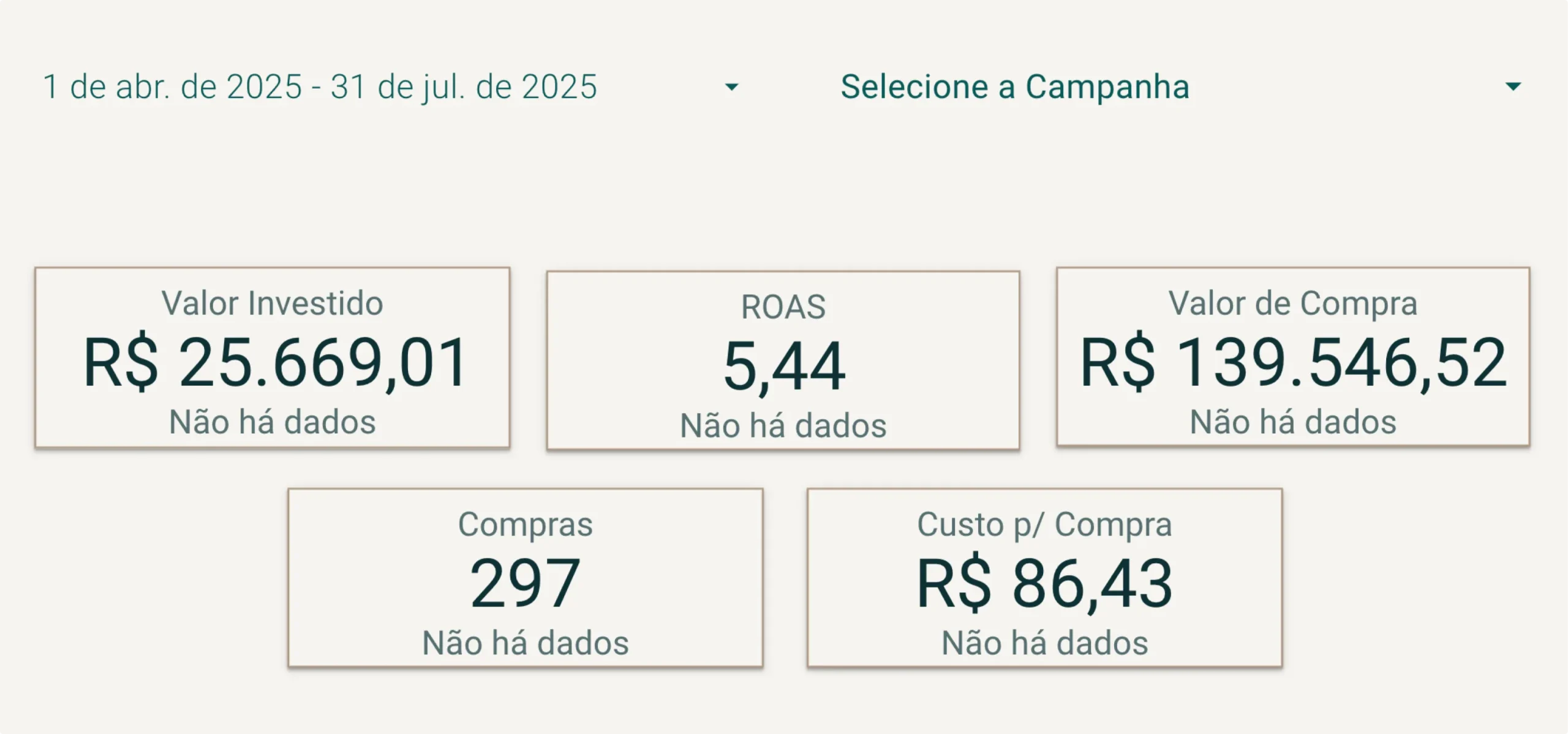This screenshot has height=734, width=1568.
Task: Click Não há dados under Compras
Action: click(x=525, y=643)
